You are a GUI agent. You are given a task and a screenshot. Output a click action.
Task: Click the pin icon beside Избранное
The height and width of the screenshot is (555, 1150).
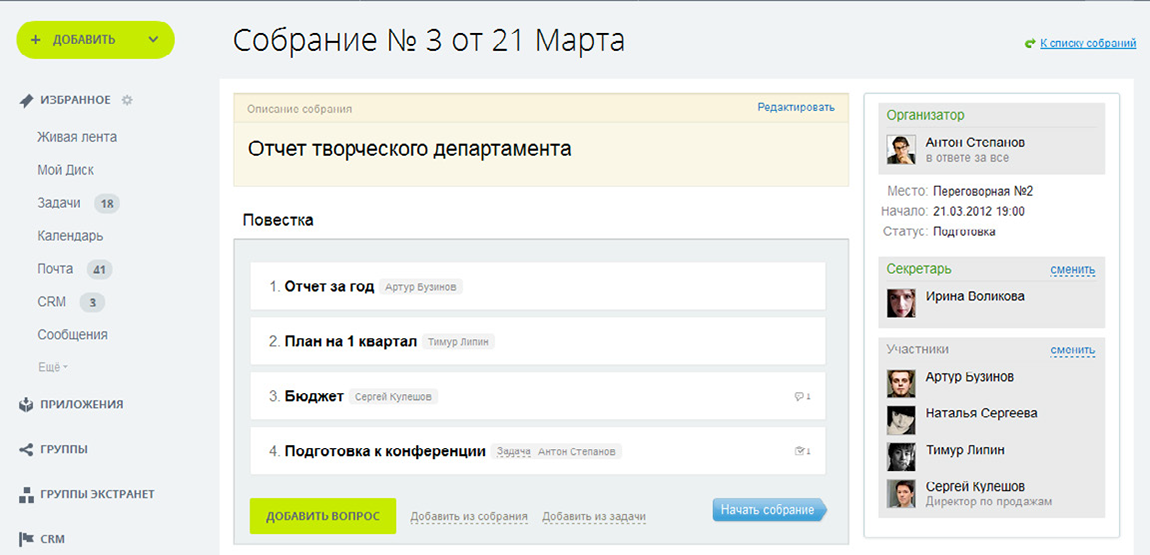(x=26, y=100)
